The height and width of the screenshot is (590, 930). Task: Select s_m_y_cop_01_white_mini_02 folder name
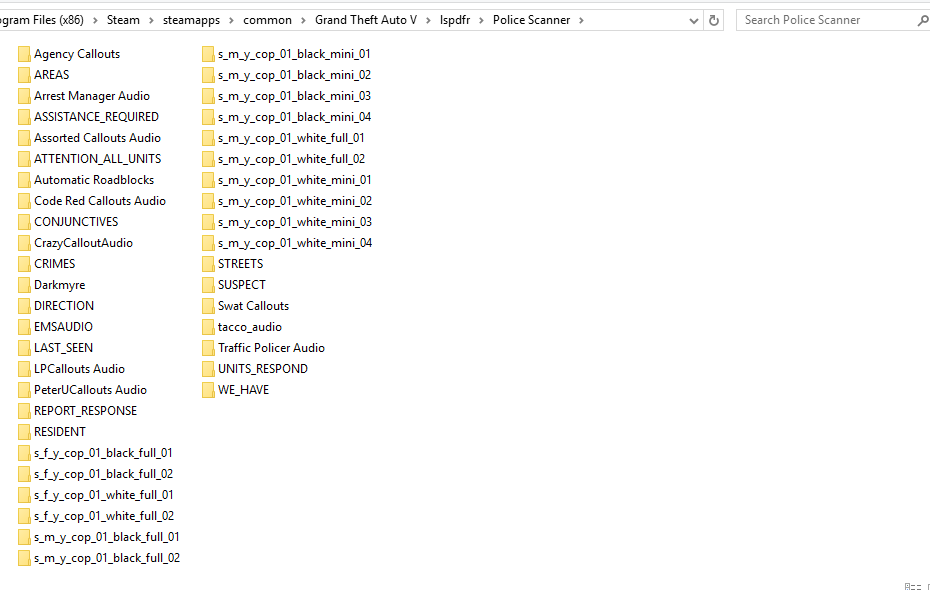tap(295, 201)
